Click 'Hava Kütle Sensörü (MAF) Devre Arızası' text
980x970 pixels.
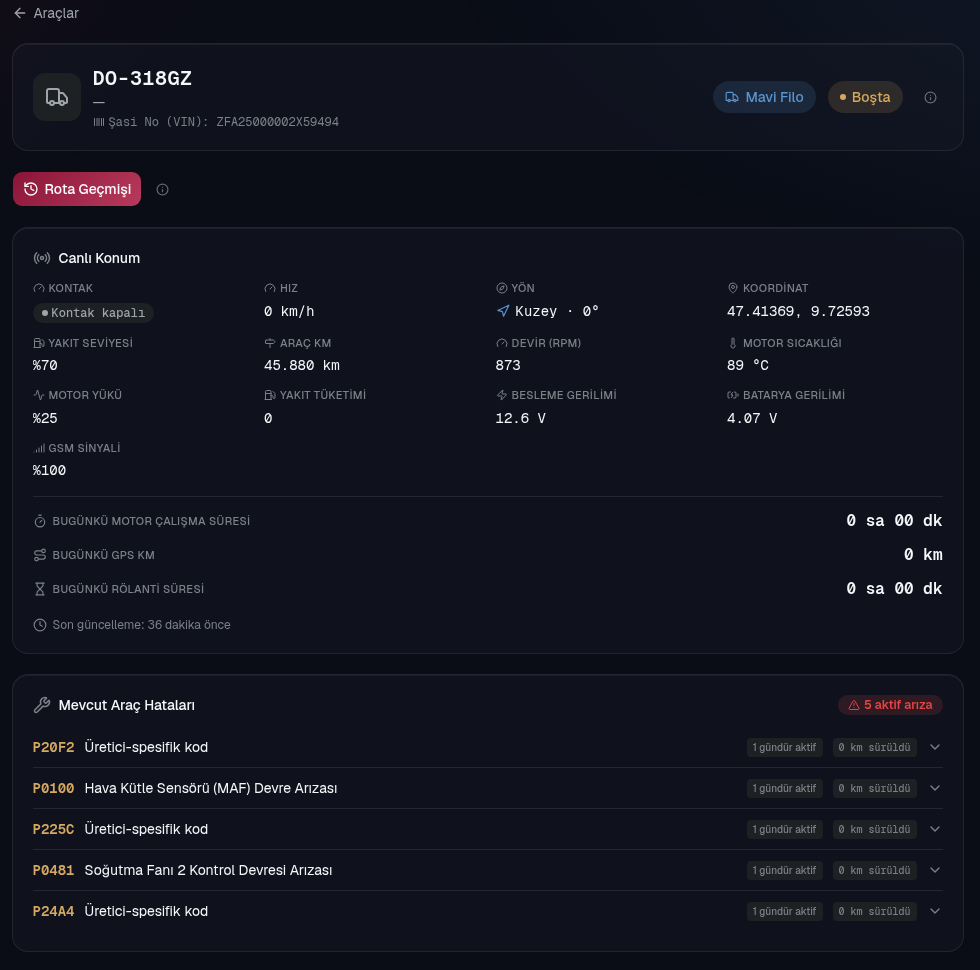pyautogui.click(x=211, y=788)
